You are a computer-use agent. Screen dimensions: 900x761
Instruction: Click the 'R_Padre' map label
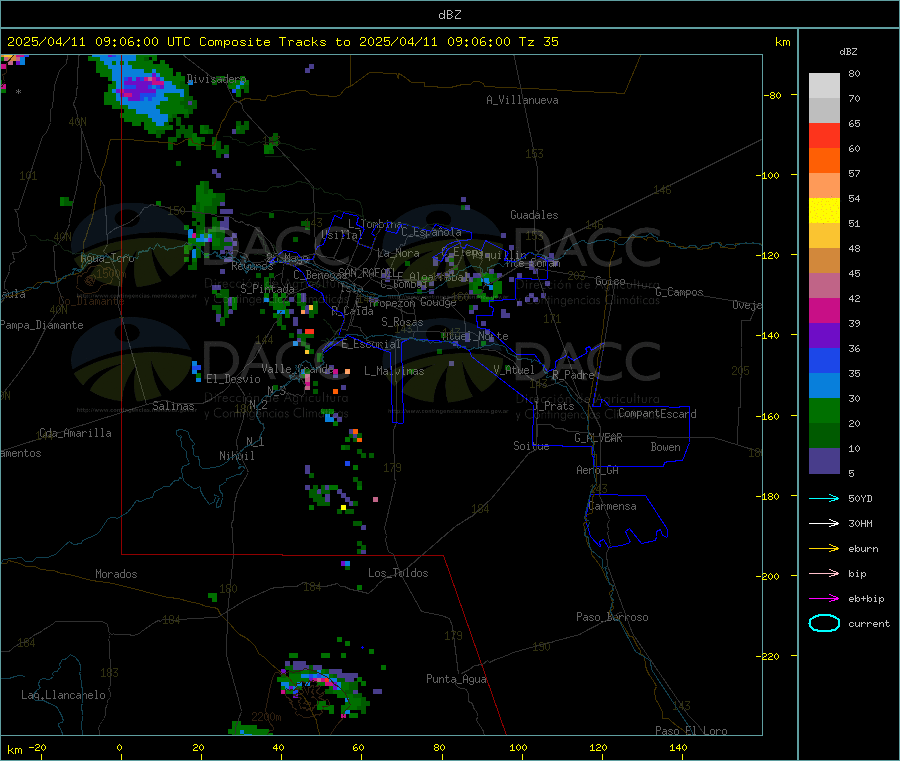click(x=573, y=375)
